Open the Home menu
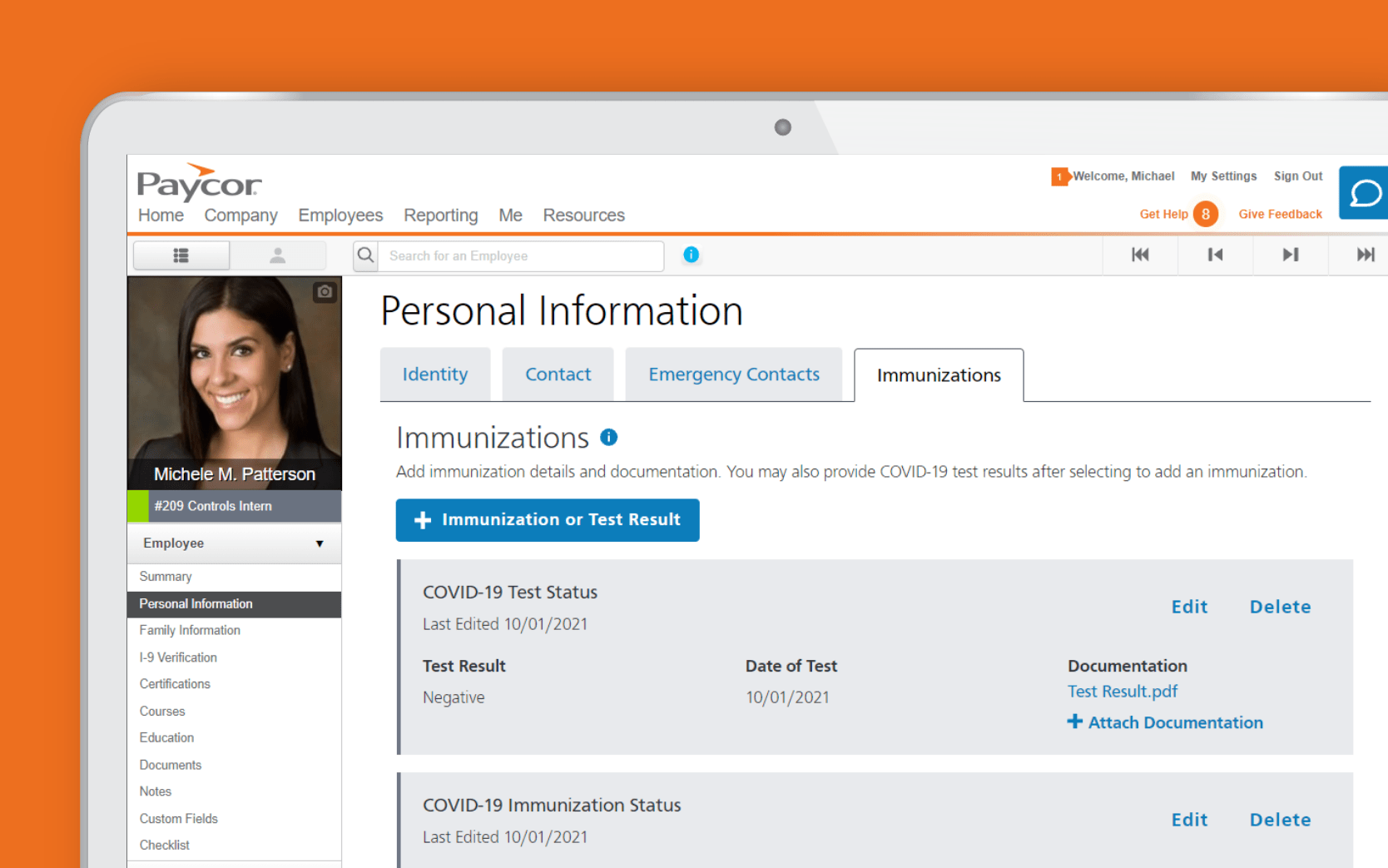1388x868 pixels. coord(161,216)
